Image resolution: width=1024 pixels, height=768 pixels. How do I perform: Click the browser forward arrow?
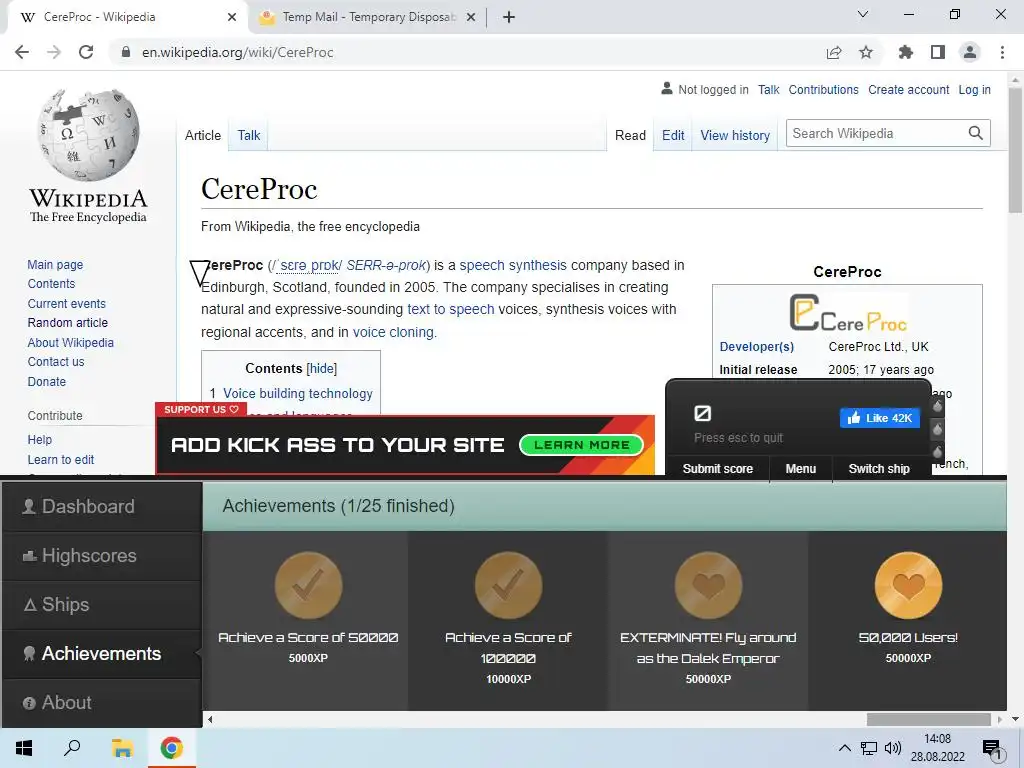click(x=54, y=52)
